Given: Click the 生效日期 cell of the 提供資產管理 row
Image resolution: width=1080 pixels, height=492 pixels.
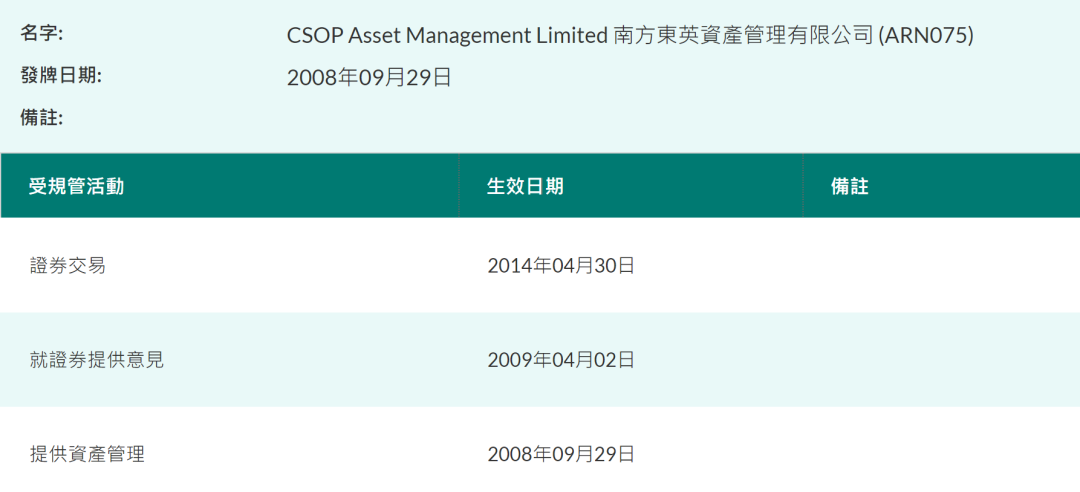Looking at the screenshot, I should 561,454.
